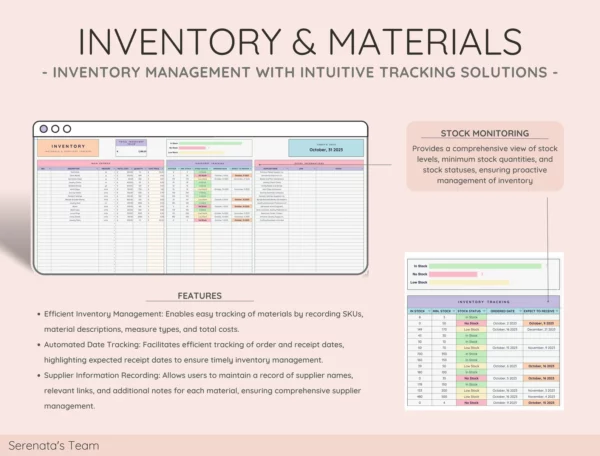
Task: Click the 'October, 31 2025' date box
Action: click(326, 148)
